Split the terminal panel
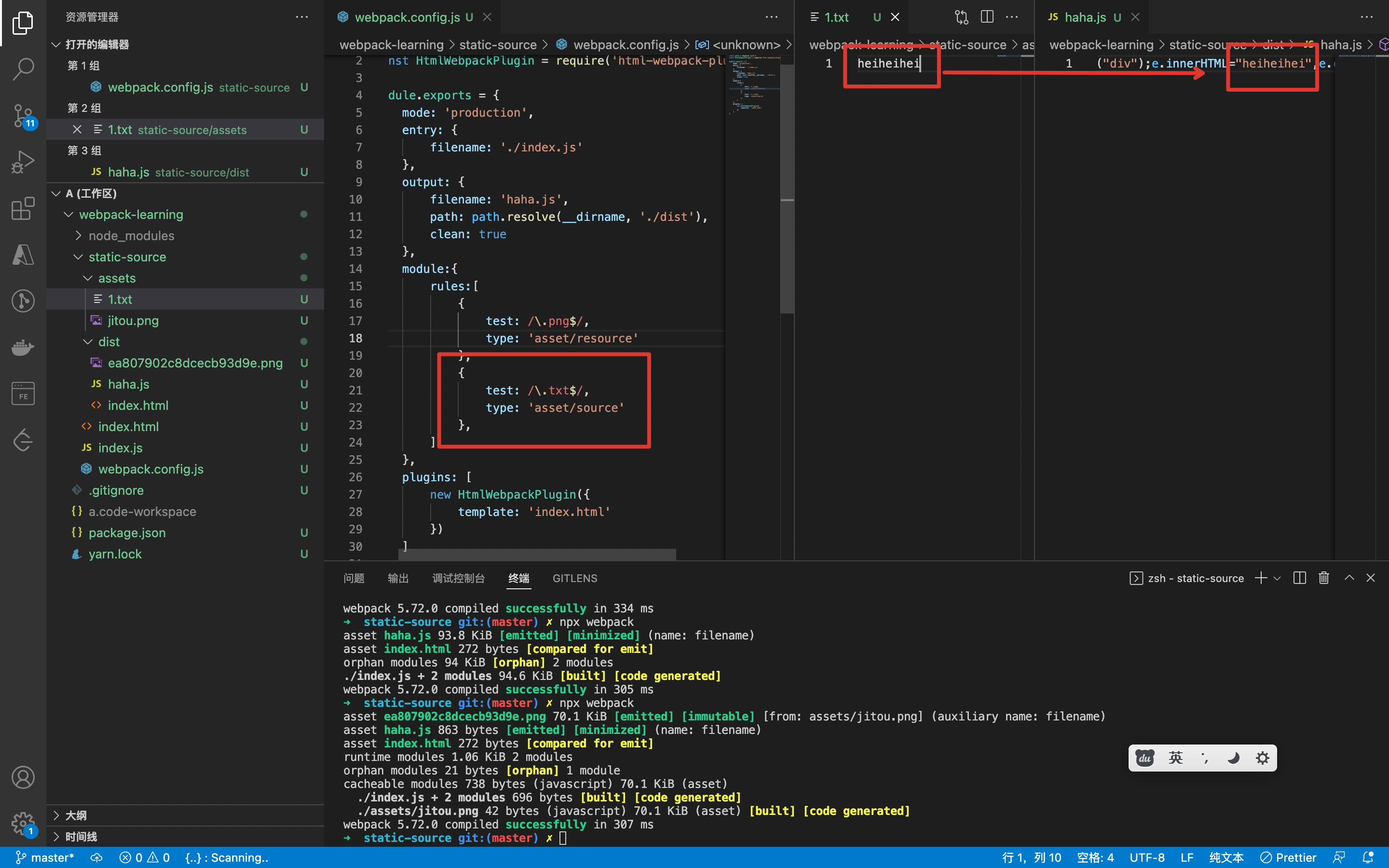This screenshot has height=868, width=1389. [x=1299, y=578]
